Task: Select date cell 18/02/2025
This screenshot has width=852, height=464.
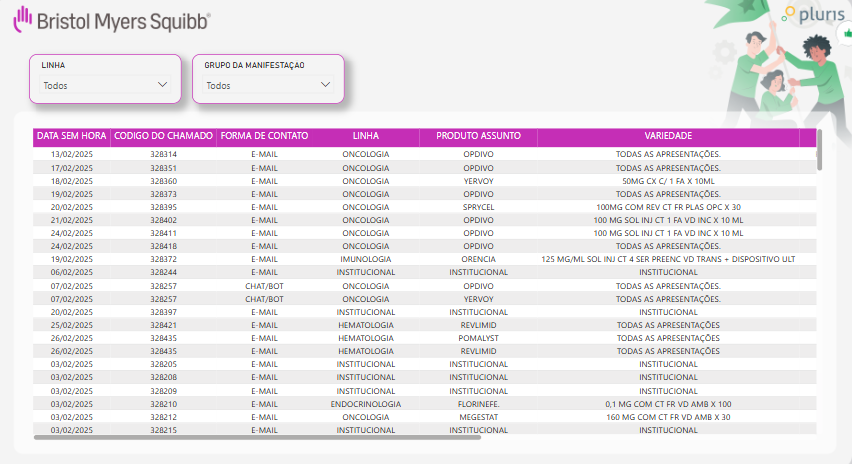Action: 72,181
